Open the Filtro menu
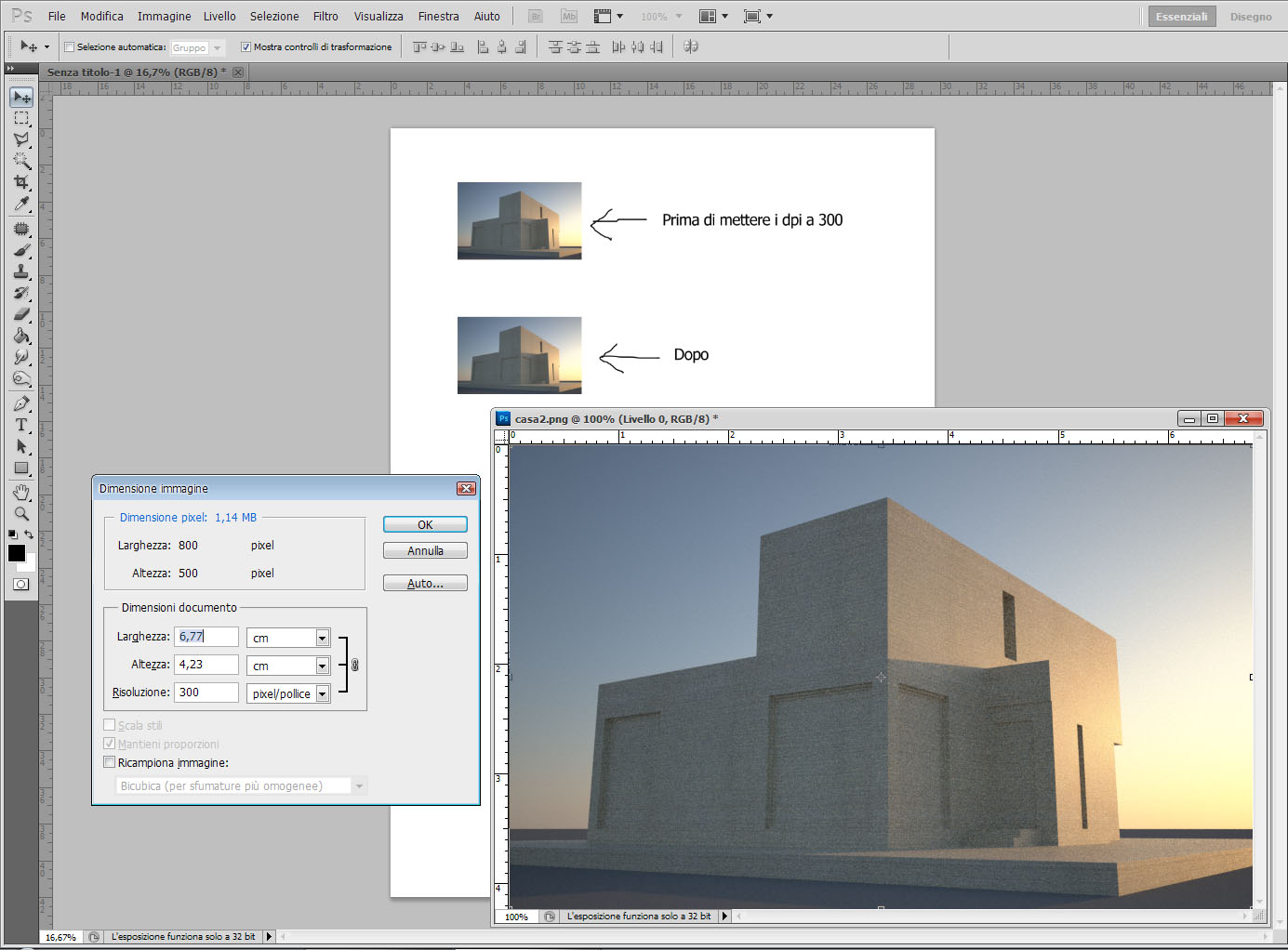The width and height of the screenshot is (1288, 950). (325, 16)
